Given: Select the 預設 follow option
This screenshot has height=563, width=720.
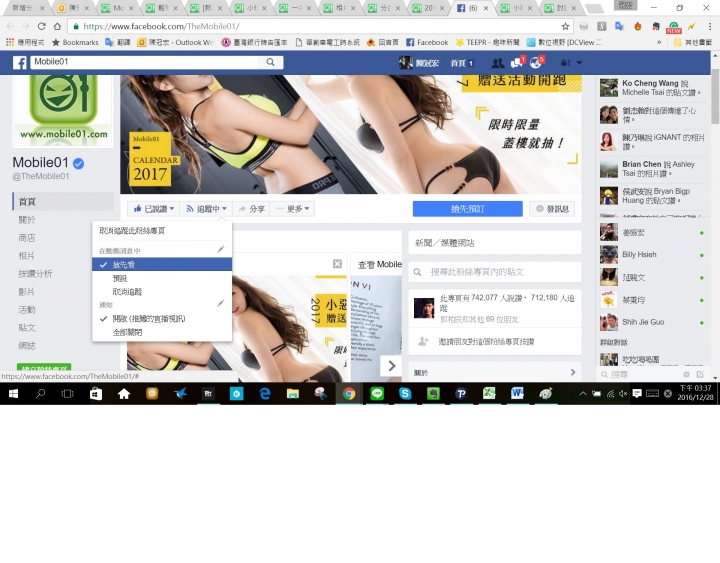Looking at the screenshot, I should [x=162, y=278].
